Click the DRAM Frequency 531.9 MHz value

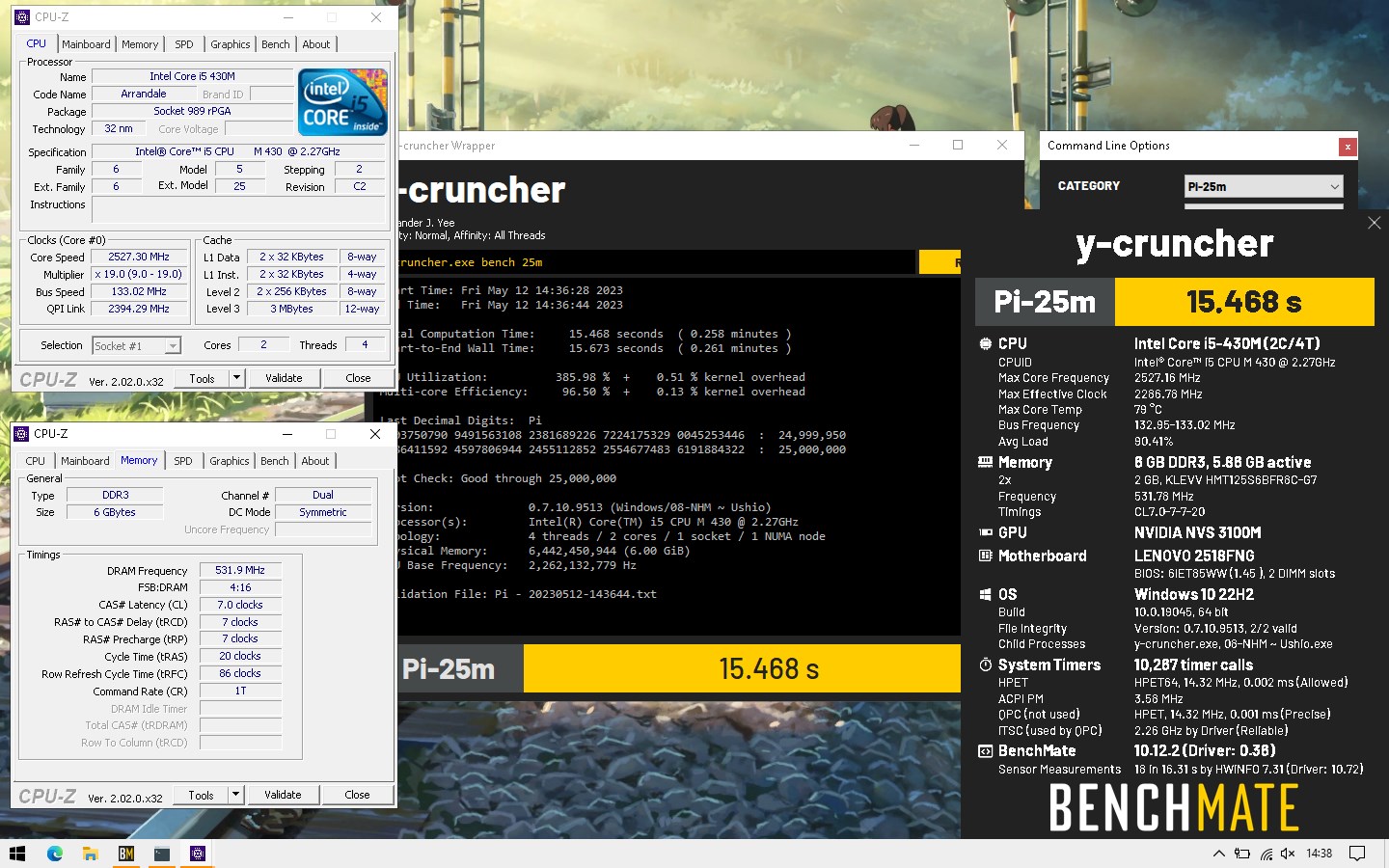pyautogui.click(x=240, y=570)
